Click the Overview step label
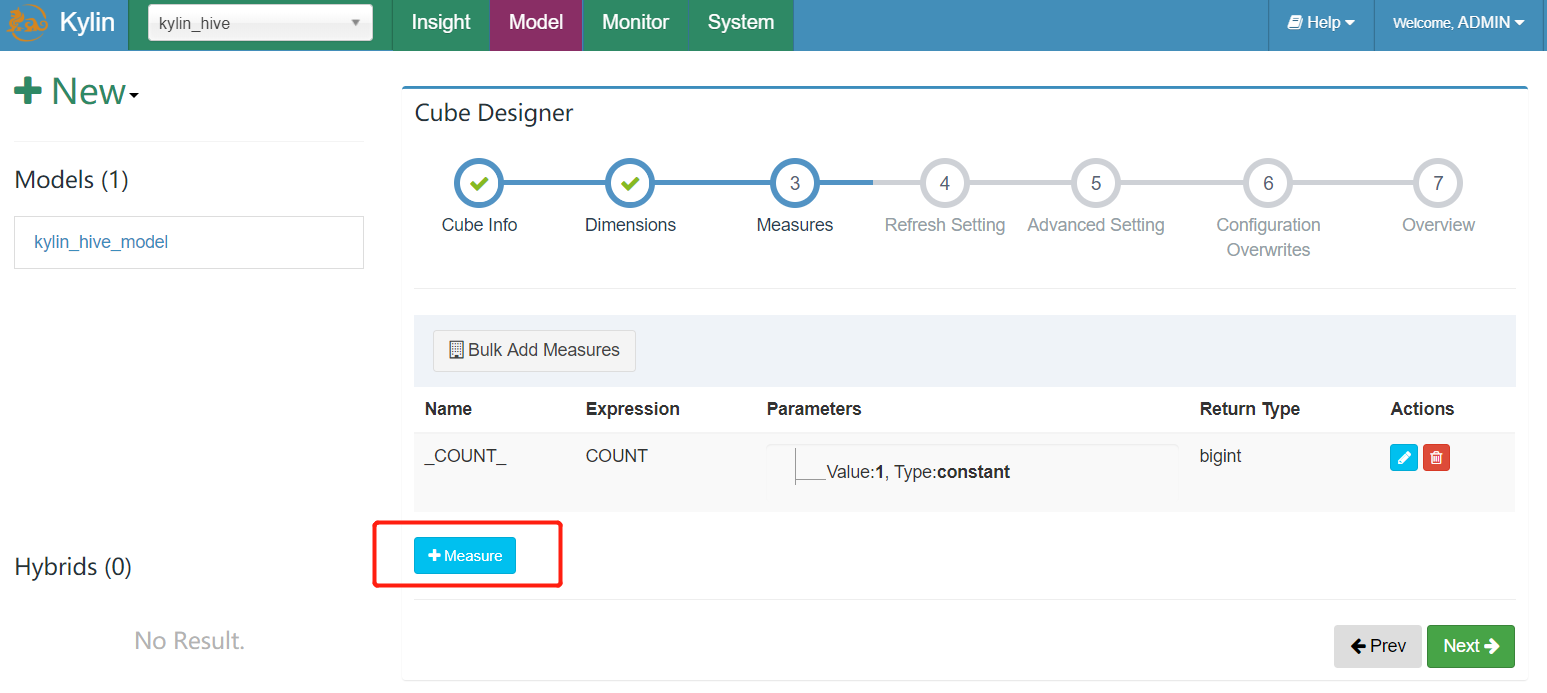 click(x=1438, y=225)
